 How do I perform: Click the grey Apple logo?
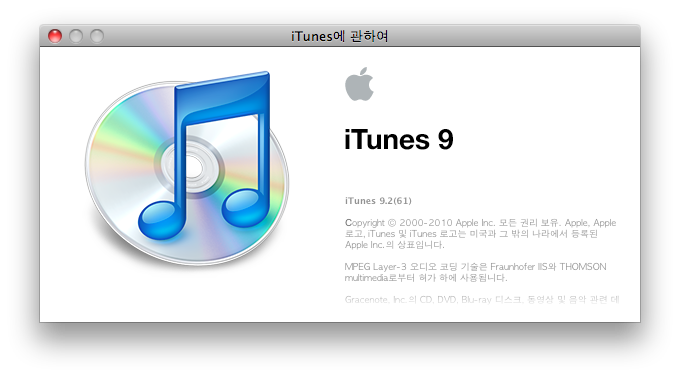point(359,84)
